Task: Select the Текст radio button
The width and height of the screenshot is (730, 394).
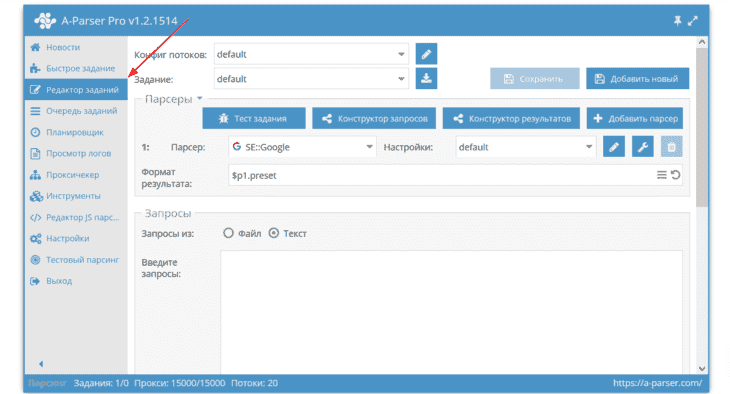Action: point(274,233)
